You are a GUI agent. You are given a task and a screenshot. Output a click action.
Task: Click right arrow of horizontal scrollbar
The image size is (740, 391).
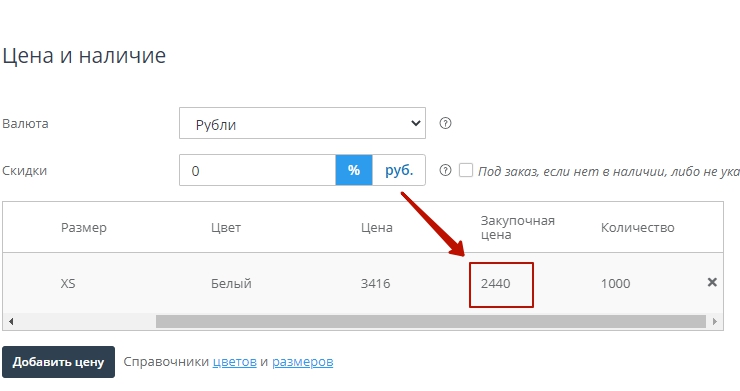tap(715, 322)
